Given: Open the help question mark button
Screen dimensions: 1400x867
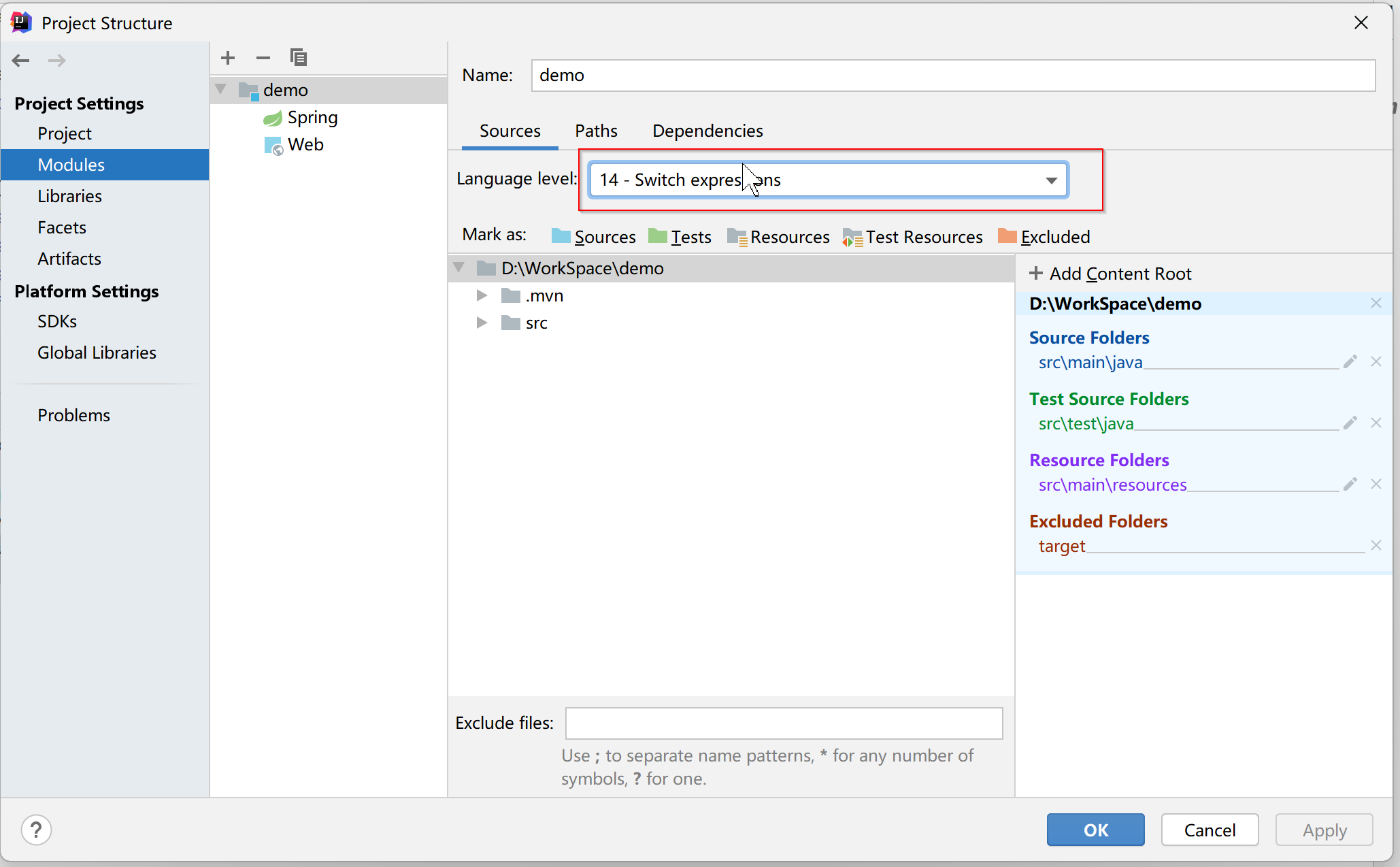Looking at the screenshot, I should (x=36, y=830).
